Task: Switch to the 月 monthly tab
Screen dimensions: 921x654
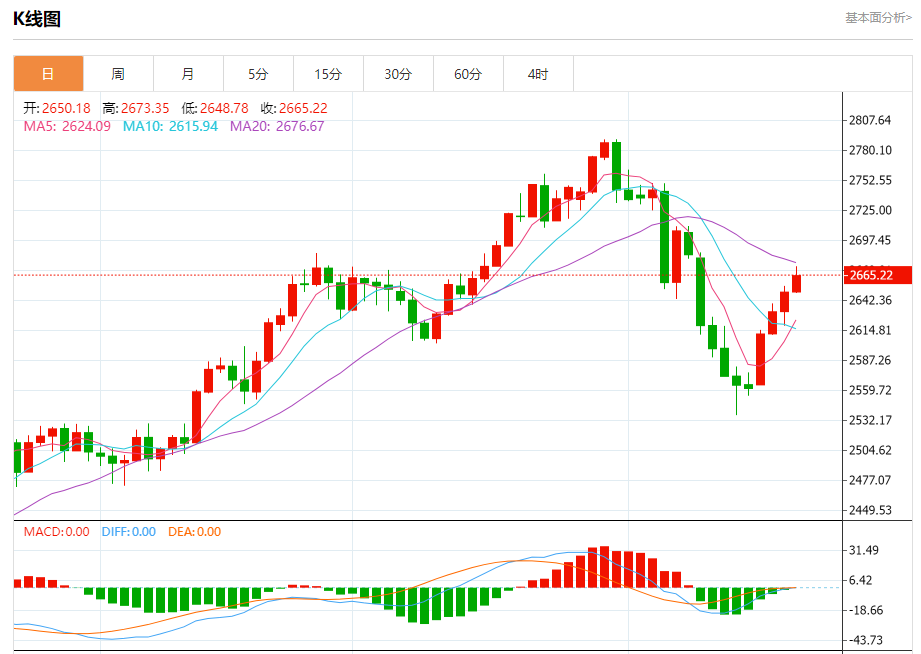Action: pos(188,74)
